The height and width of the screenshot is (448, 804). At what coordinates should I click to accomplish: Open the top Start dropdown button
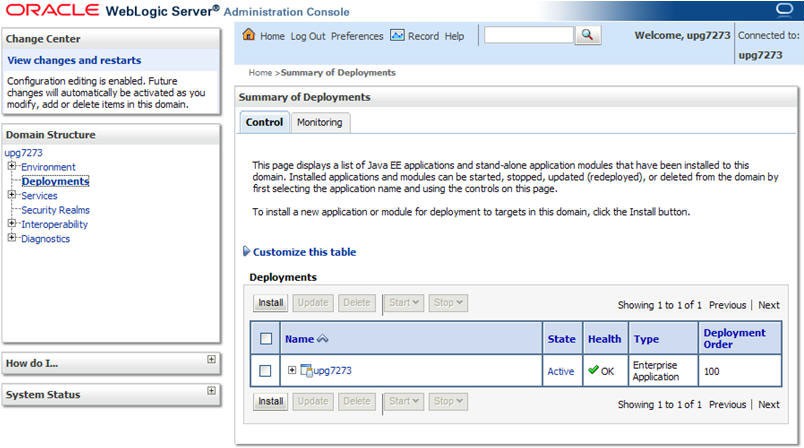click(404, 303)
